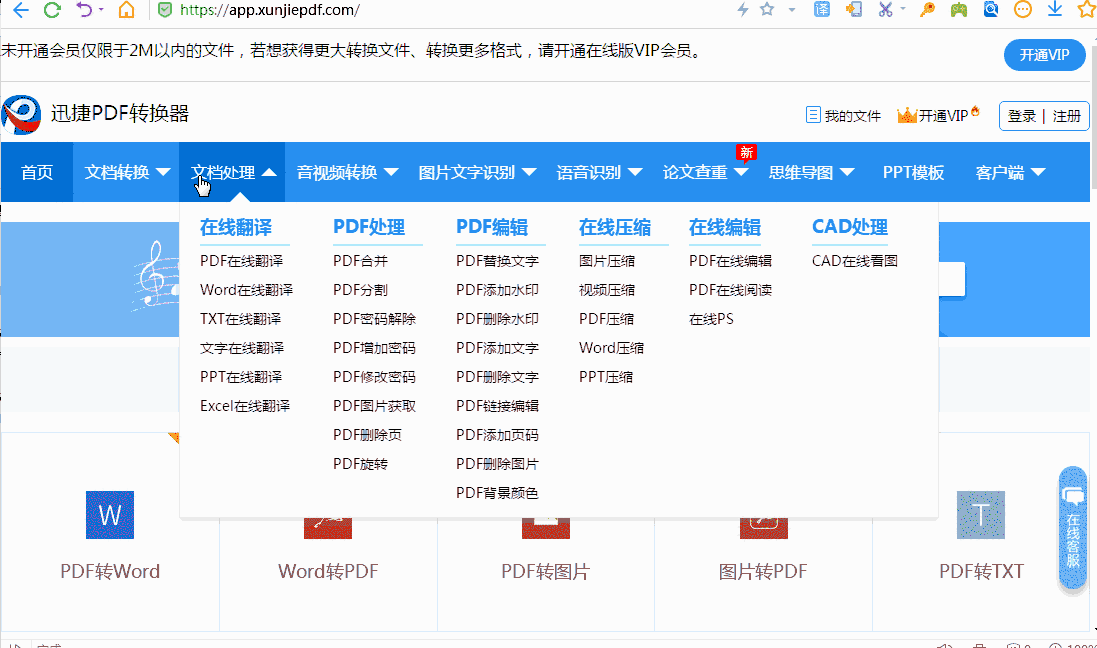Click the undo close-tab arrow icon

[x=84, y=10]
